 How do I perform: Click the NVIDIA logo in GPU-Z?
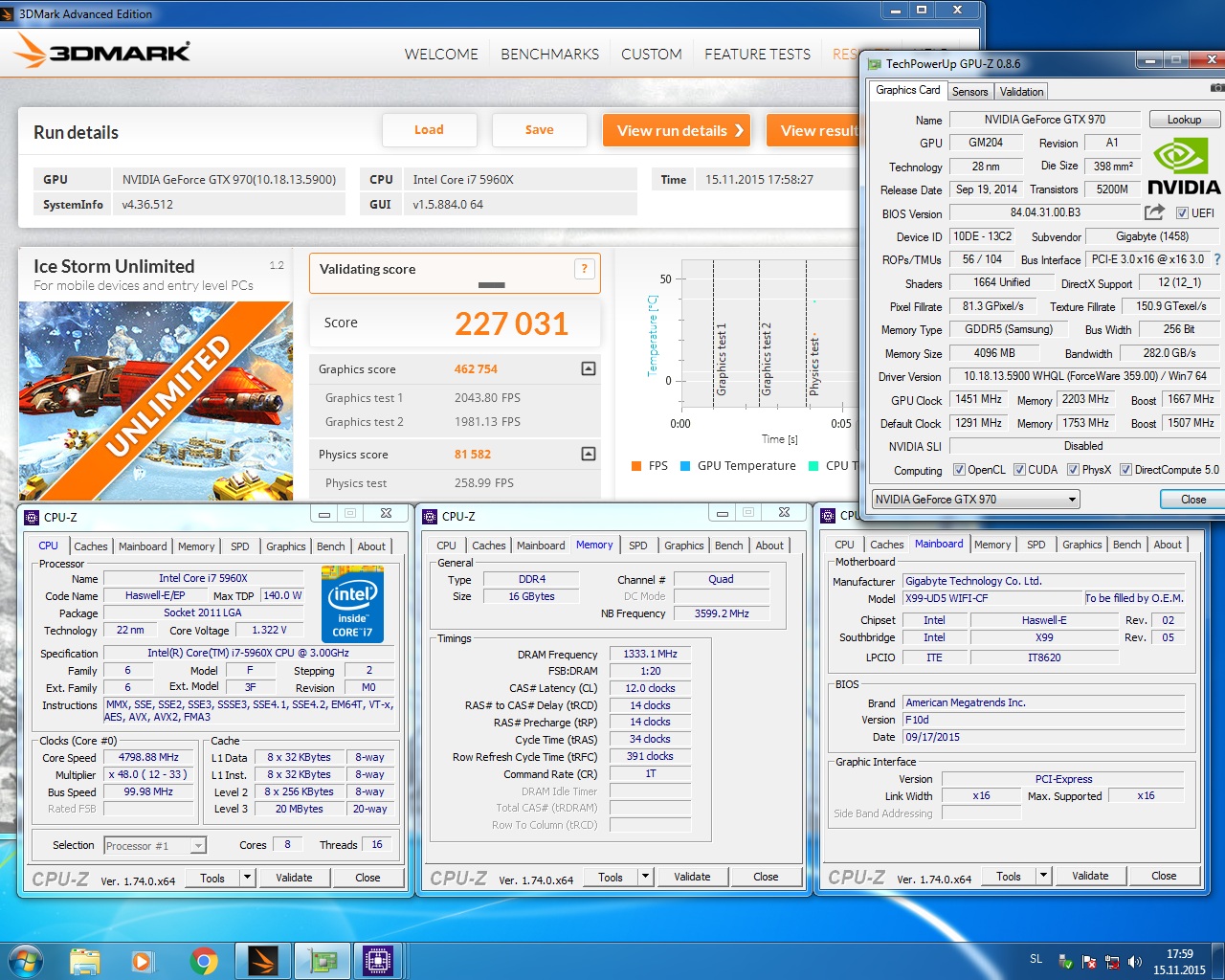tap(1184, 167)
